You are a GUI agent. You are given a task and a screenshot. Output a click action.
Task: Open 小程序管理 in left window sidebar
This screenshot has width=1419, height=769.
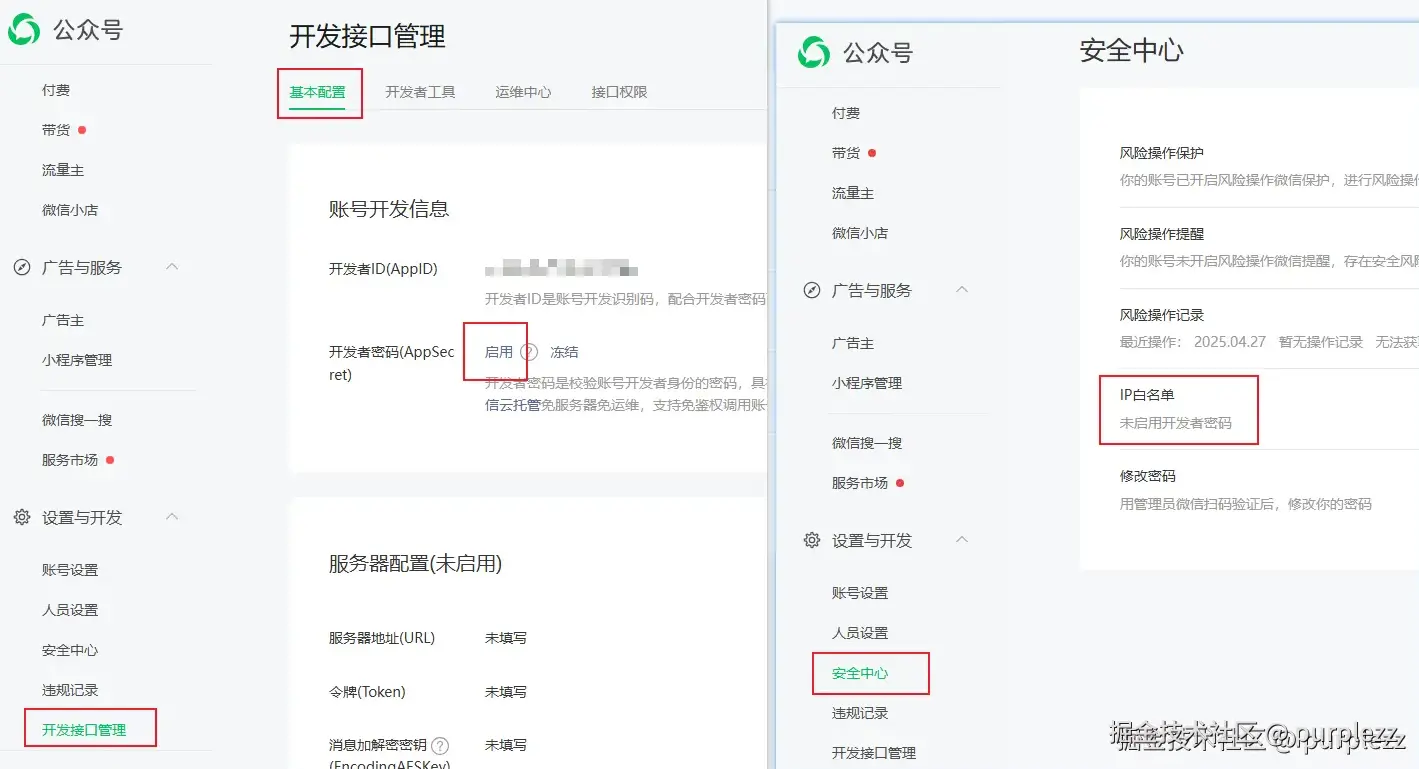tap(77, 360)
